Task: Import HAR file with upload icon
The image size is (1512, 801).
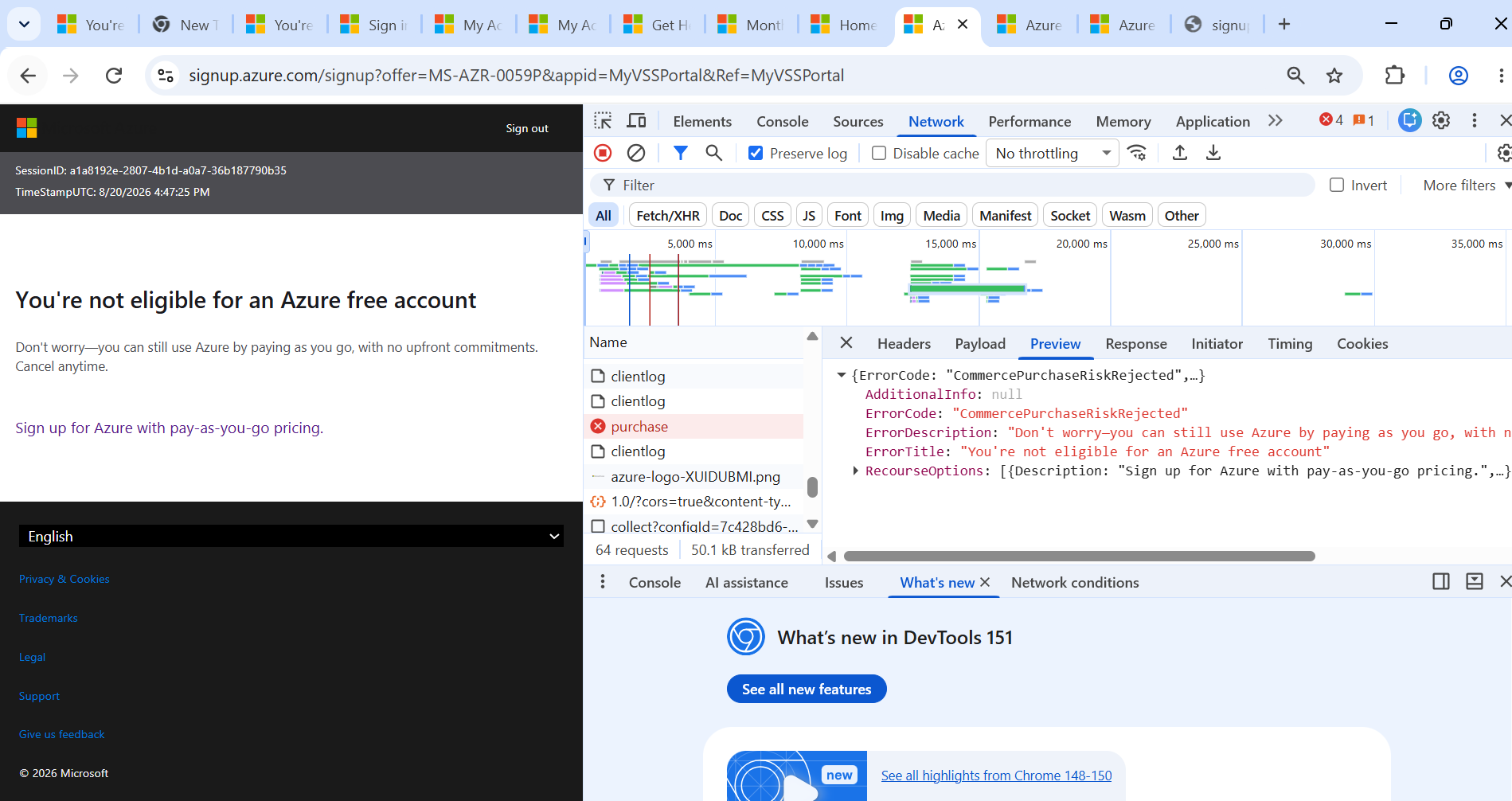Action: tap(1180, 153)
